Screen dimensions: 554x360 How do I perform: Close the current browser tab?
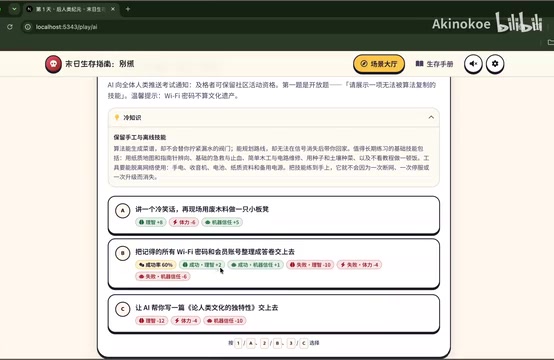pyautogui.click(x=113, y=9)
